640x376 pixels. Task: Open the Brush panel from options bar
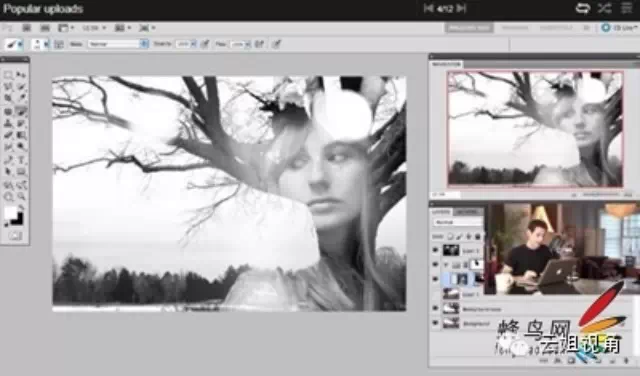coord(59,44)
